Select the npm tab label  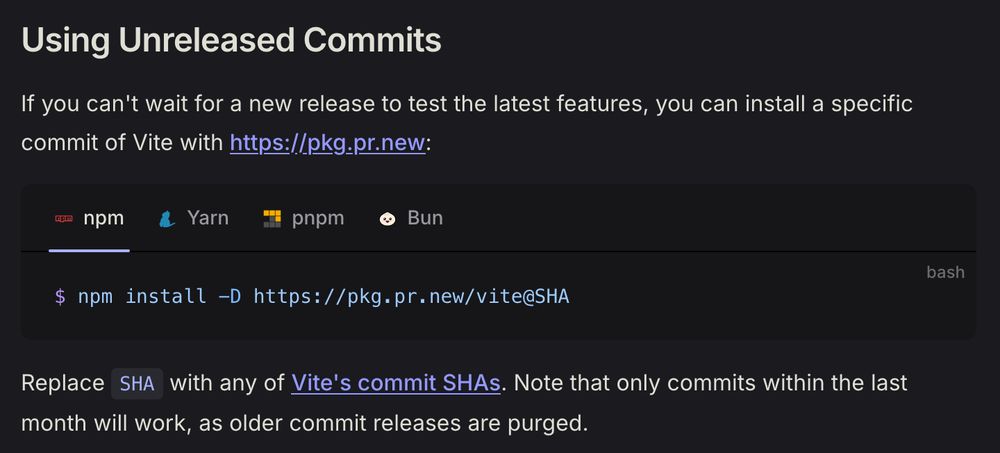tap(103, 218)
